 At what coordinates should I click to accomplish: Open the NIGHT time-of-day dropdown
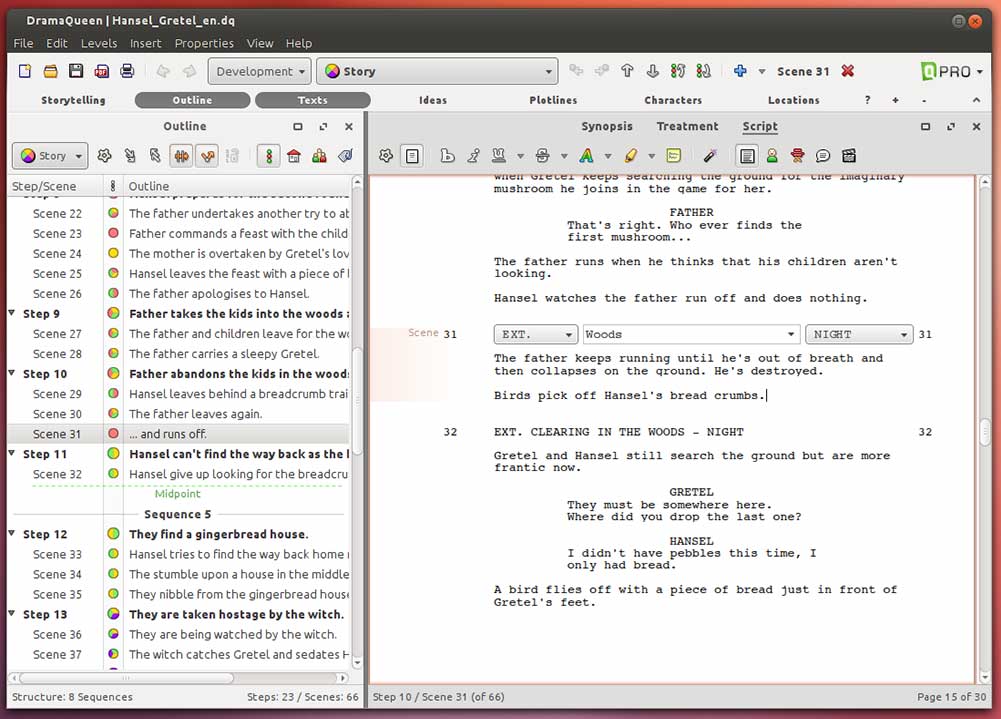point(860,334)
